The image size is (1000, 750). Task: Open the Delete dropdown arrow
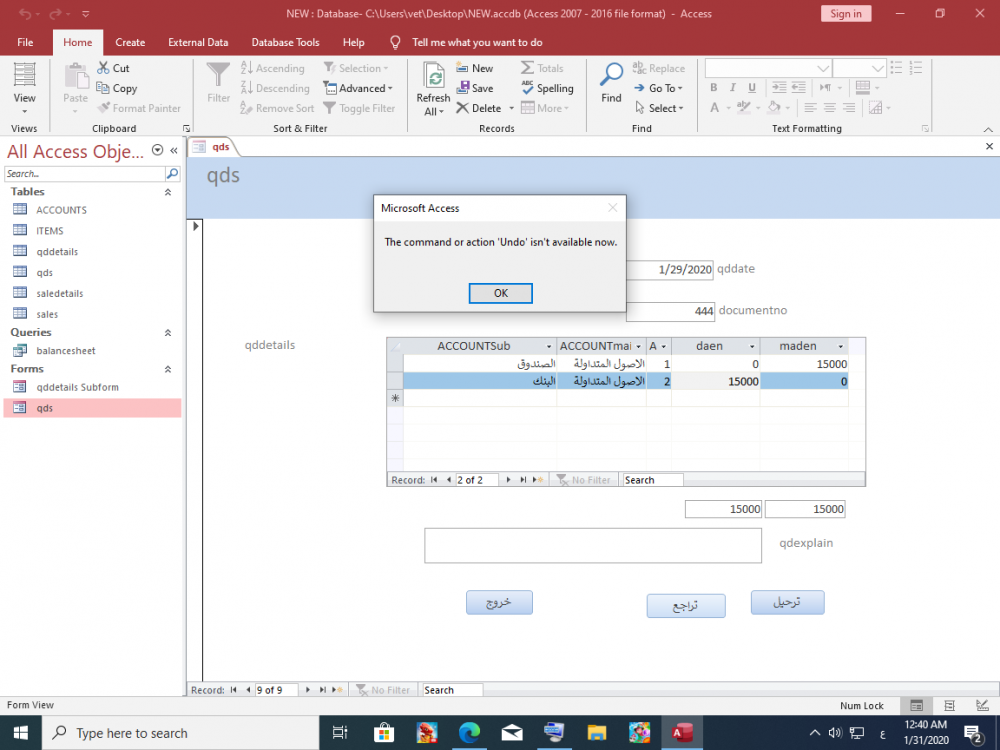(511, 108)
